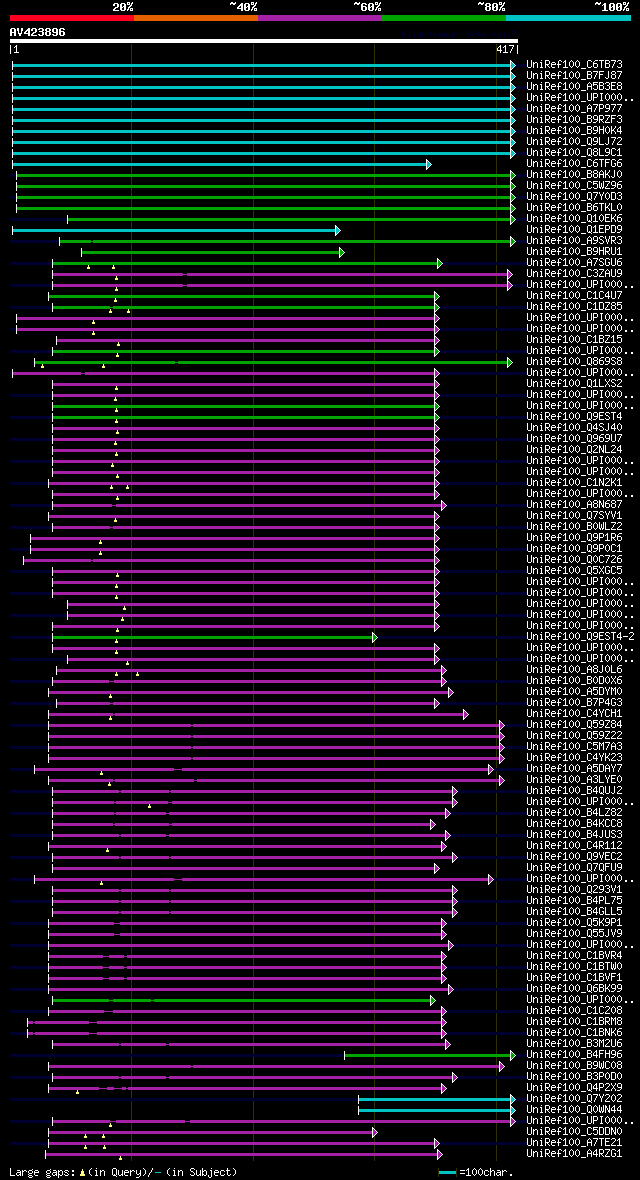
Task: Click the UniRef100_C1N2K1 hit
Action: (x=574, y=483)
